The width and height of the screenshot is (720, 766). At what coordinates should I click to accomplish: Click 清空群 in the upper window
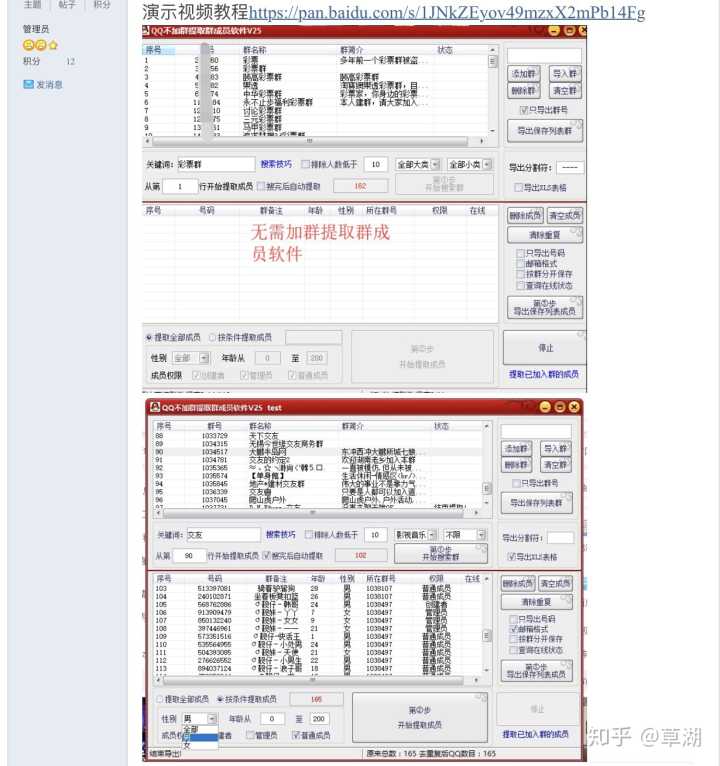pos(565,90)
